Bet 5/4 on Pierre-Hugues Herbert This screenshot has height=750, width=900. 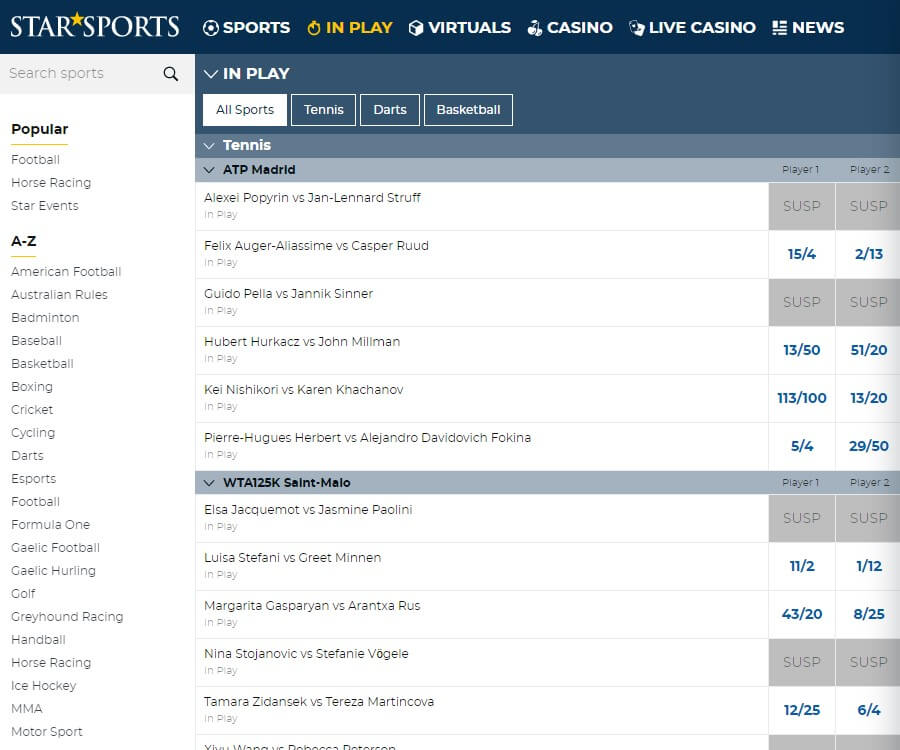[802, 446]
